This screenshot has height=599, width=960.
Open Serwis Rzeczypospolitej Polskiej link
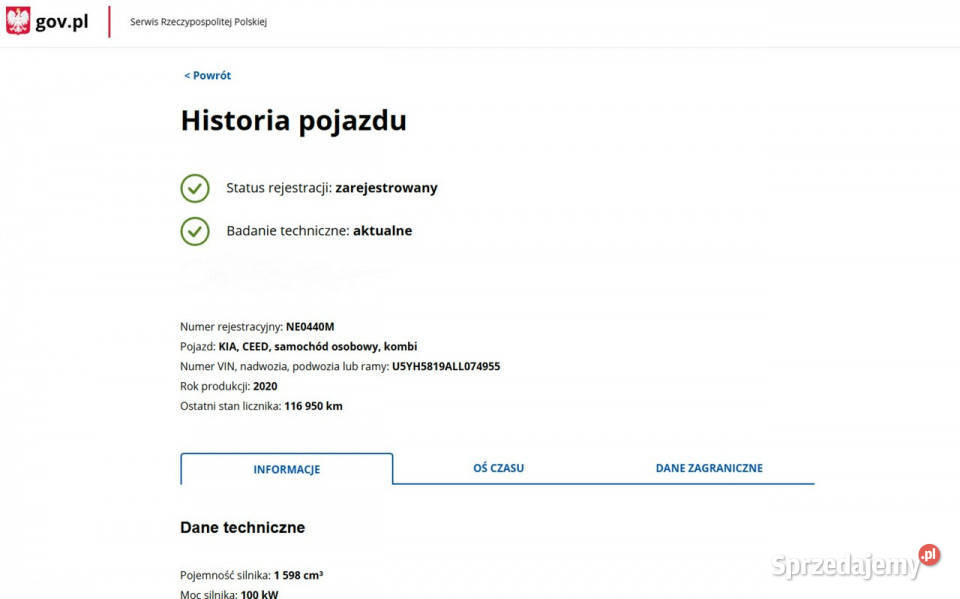point(197,20)
